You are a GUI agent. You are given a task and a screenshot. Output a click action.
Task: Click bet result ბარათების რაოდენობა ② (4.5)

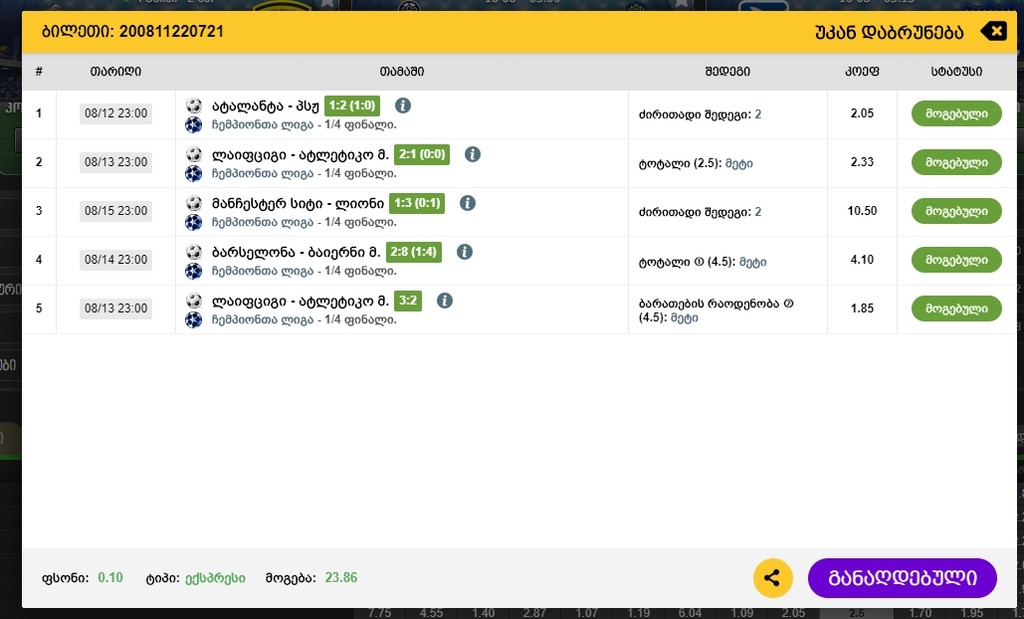(x=716, y=311)
